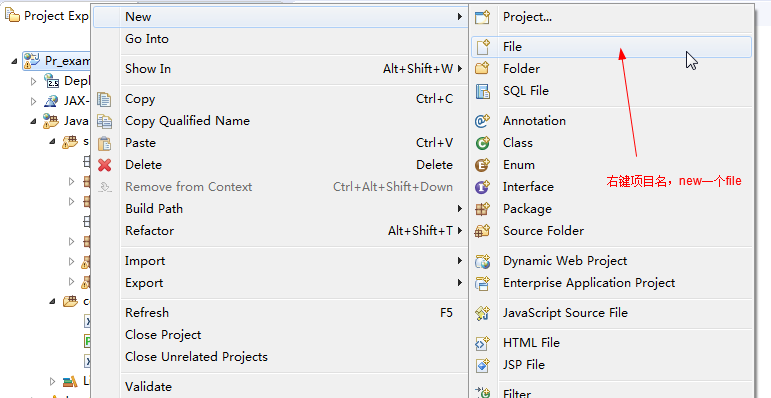Expand the Deployment Descriptor node
Image resolution: width=771 pixels, height=398 pixels.
click(x=33, y=81)
